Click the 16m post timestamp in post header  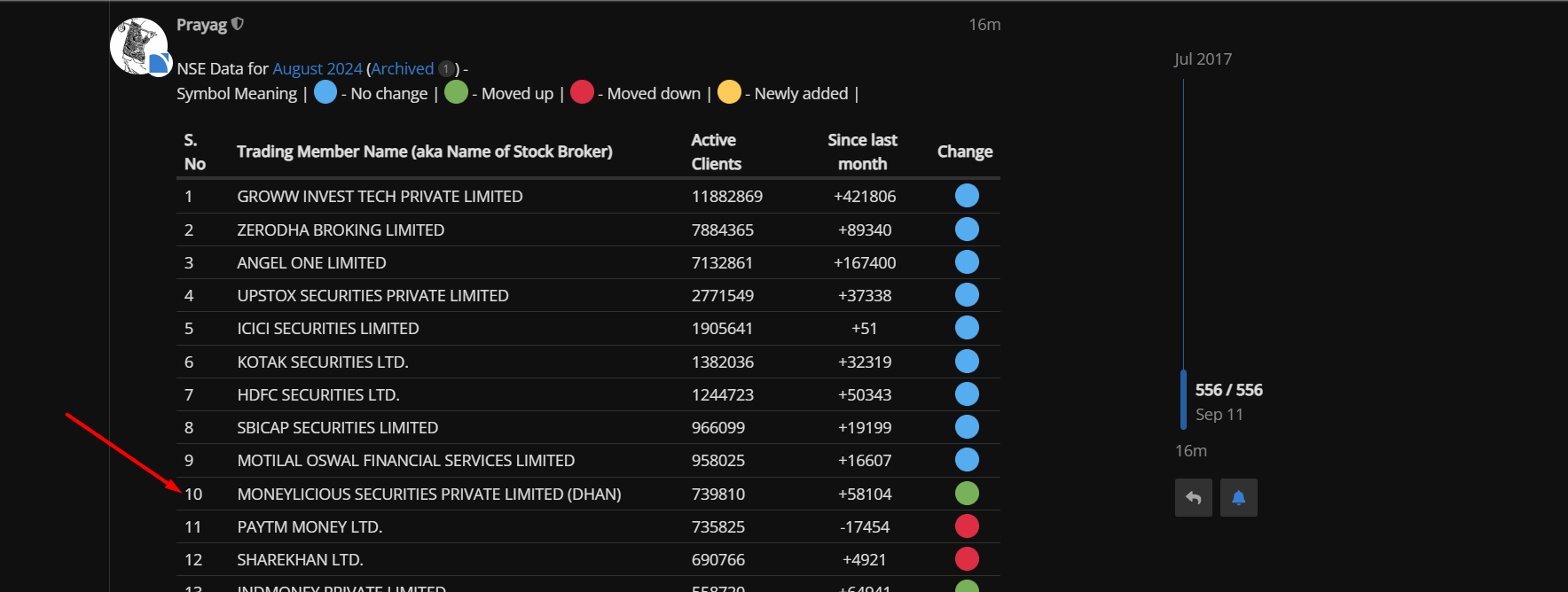(x=984, y=25)
